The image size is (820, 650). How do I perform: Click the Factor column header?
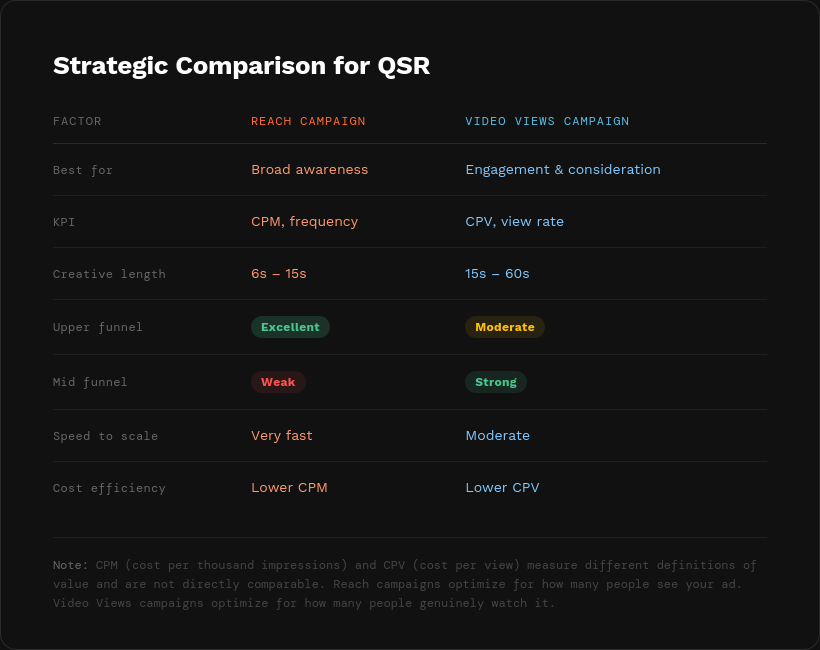point(77,122)
